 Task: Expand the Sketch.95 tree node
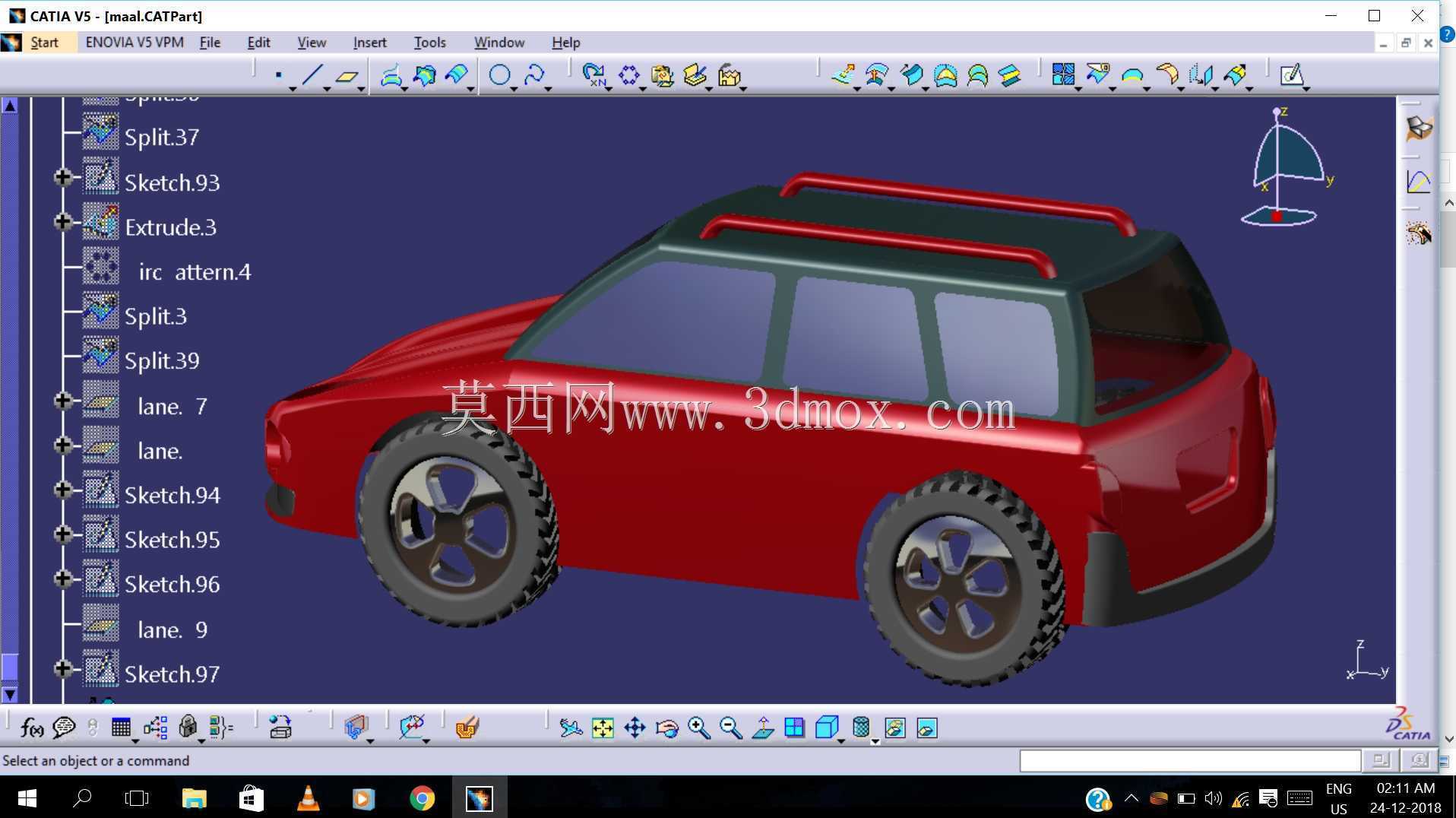63,534
